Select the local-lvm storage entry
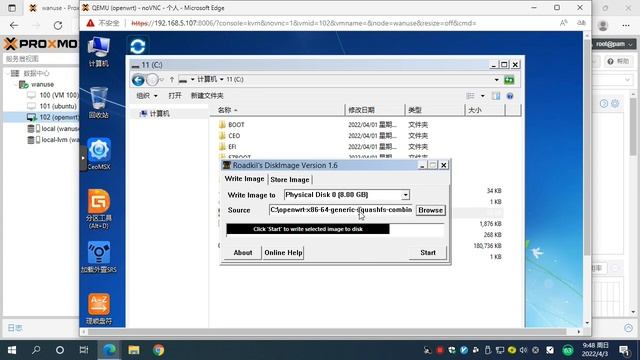Image resolution: width=640 pixels, height=360 pixels. tap(52, 140)
